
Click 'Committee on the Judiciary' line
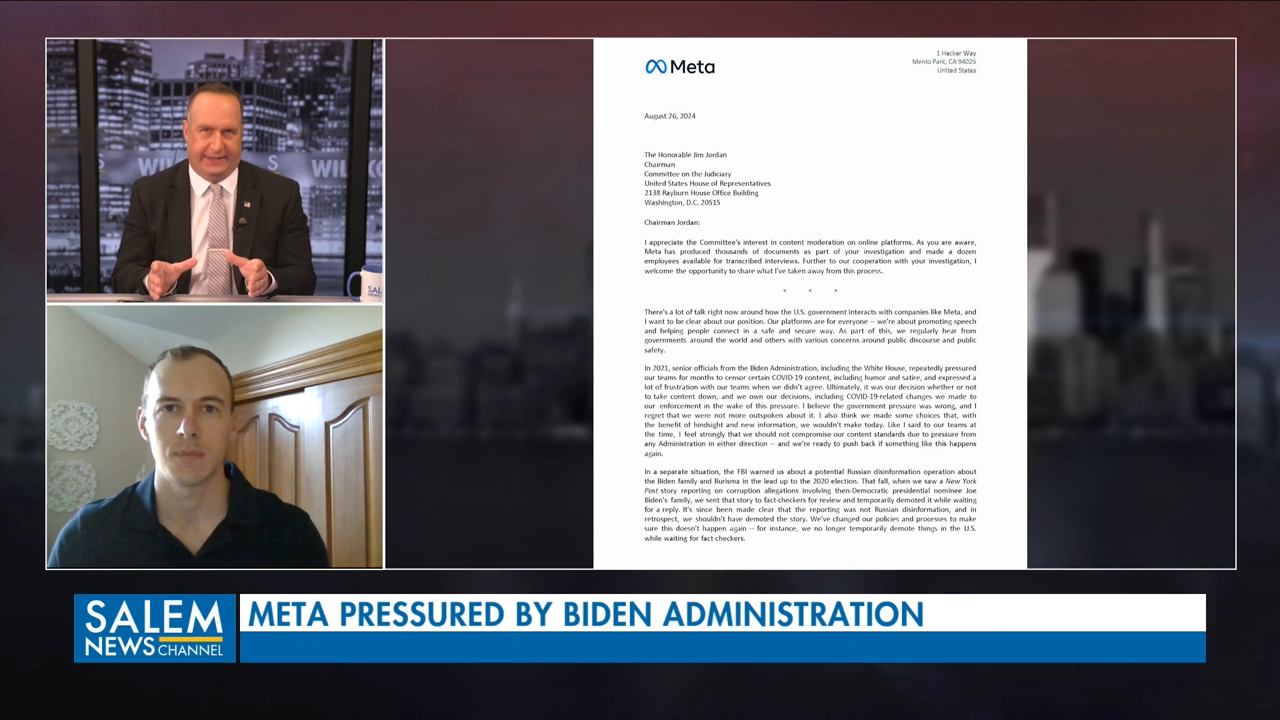(687, 174)
